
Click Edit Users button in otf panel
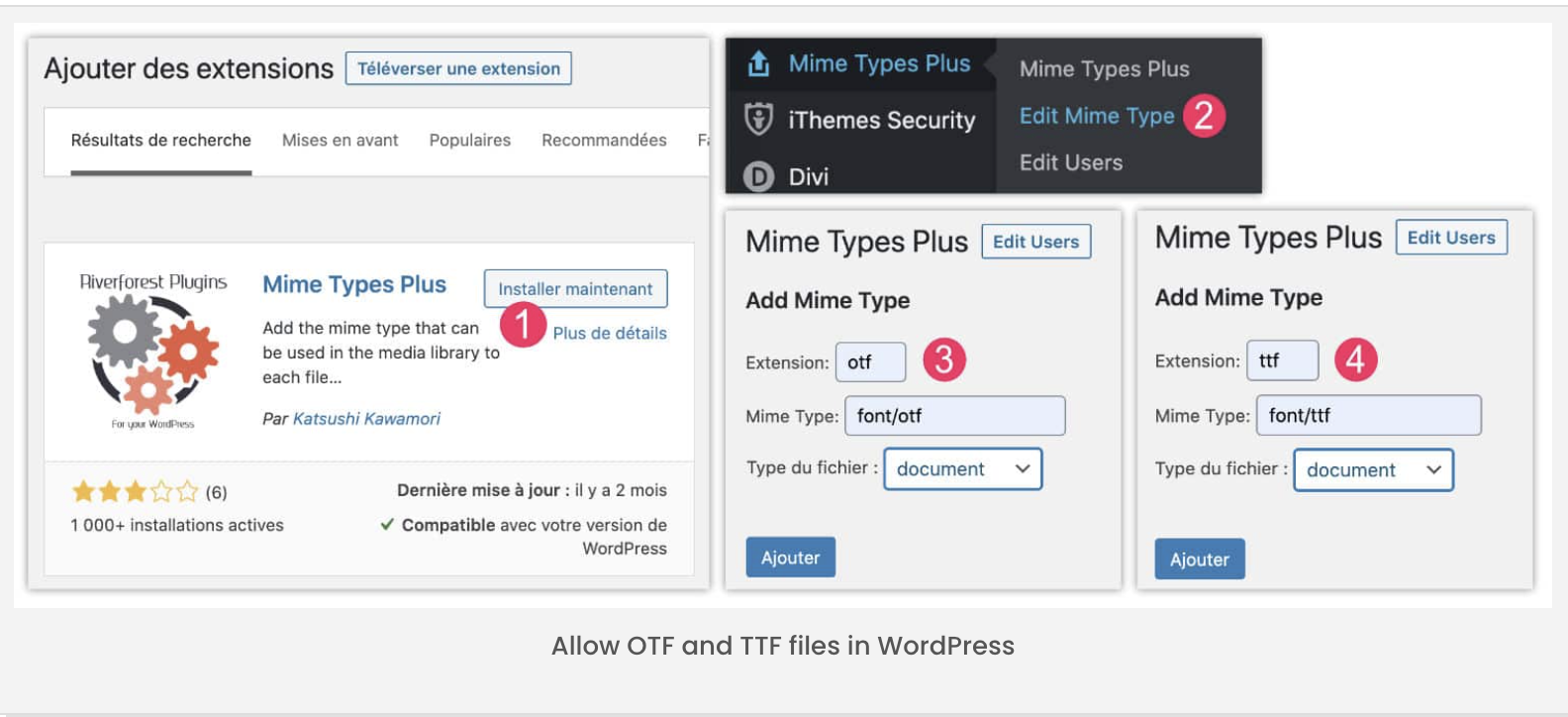coord(1035,242)
